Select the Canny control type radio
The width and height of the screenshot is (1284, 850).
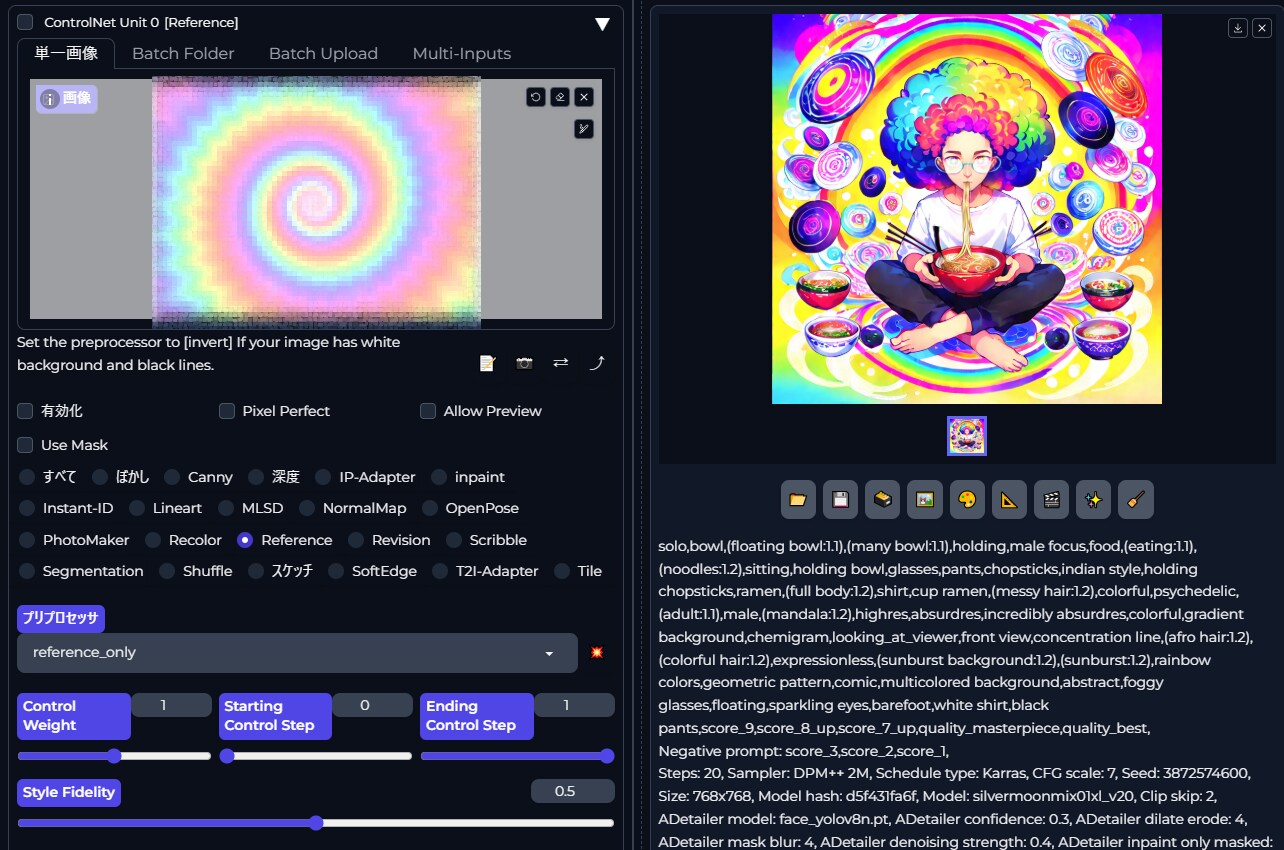[173, 477]
